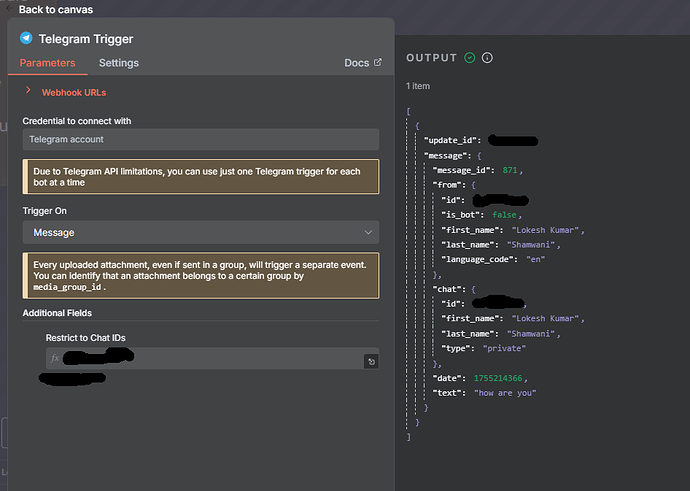Screen dimensions: 690x491
Task: Click "Lokesh Kumar" under the chat object
Action: (546, 318)
